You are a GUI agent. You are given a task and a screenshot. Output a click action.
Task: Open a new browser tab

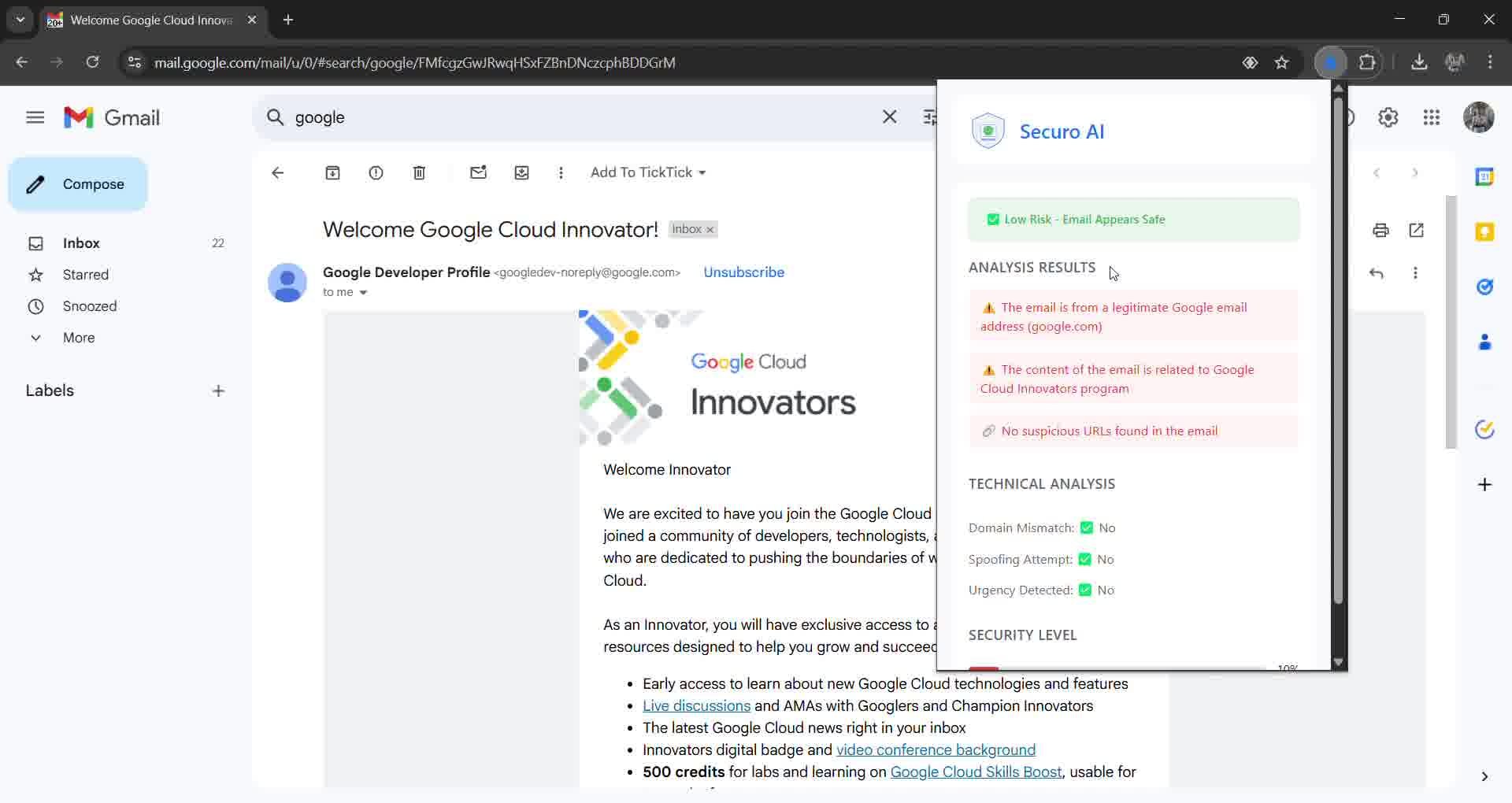(288, 20)
